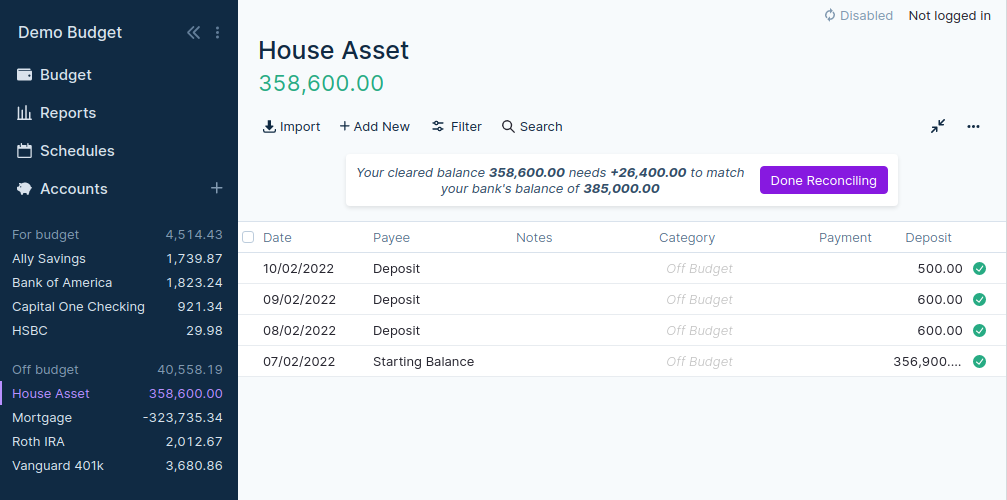Select the Mortgage account in sidebar
Viewport: 1007px width, 500px height.
(x=40, y=418)
